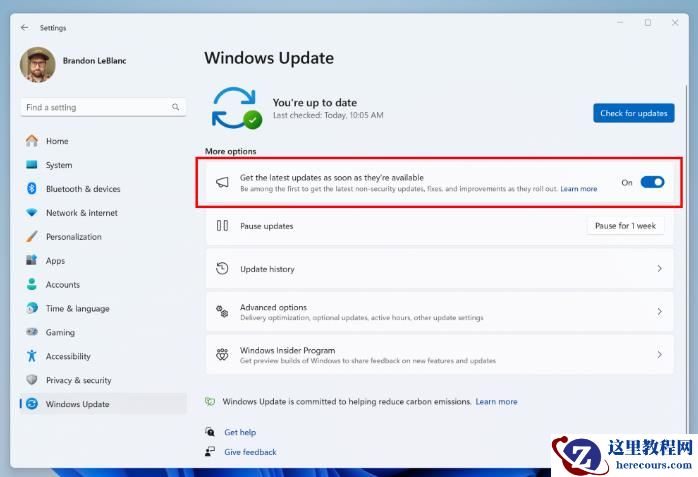Click the Windows Update sidebar icon

32,404
